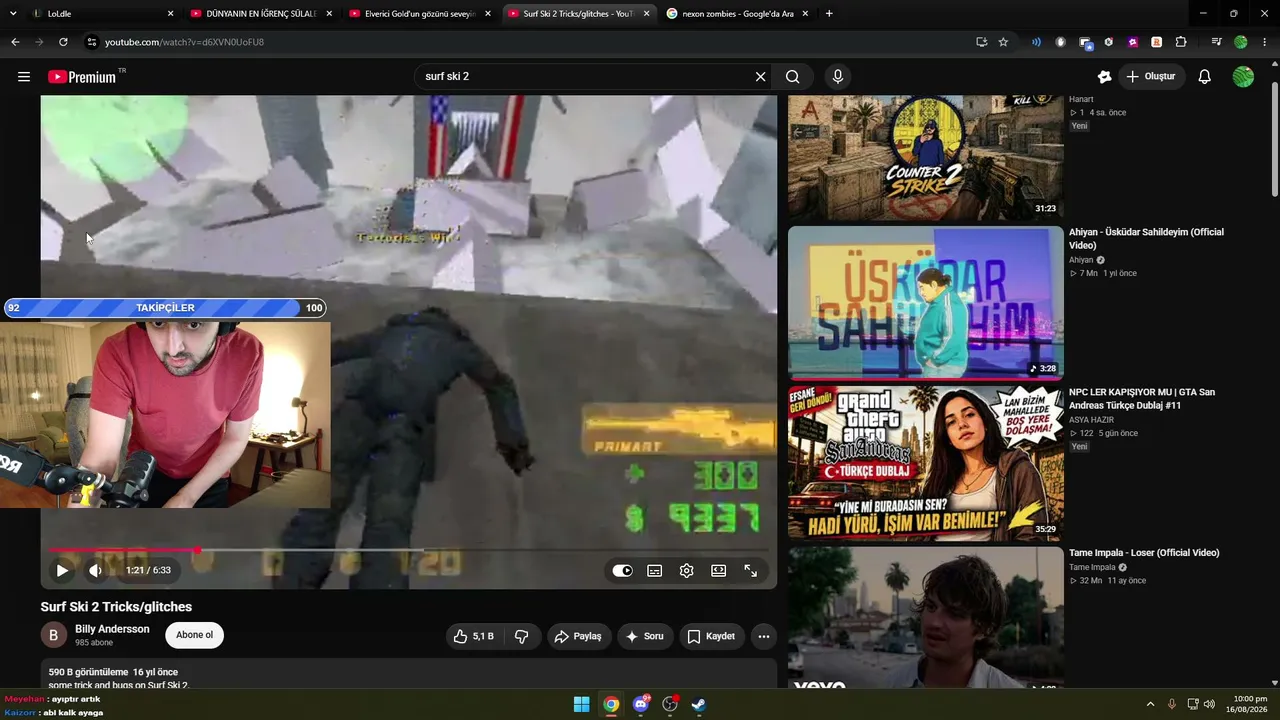Open the Oluştur create menu
Viewport: 1280px width, 720px height.
coord(1151,77)
